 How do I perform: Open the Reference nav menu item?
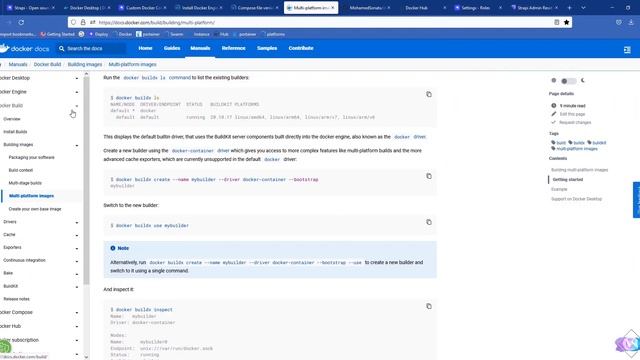pyautogui.click(x=233, y=48)
